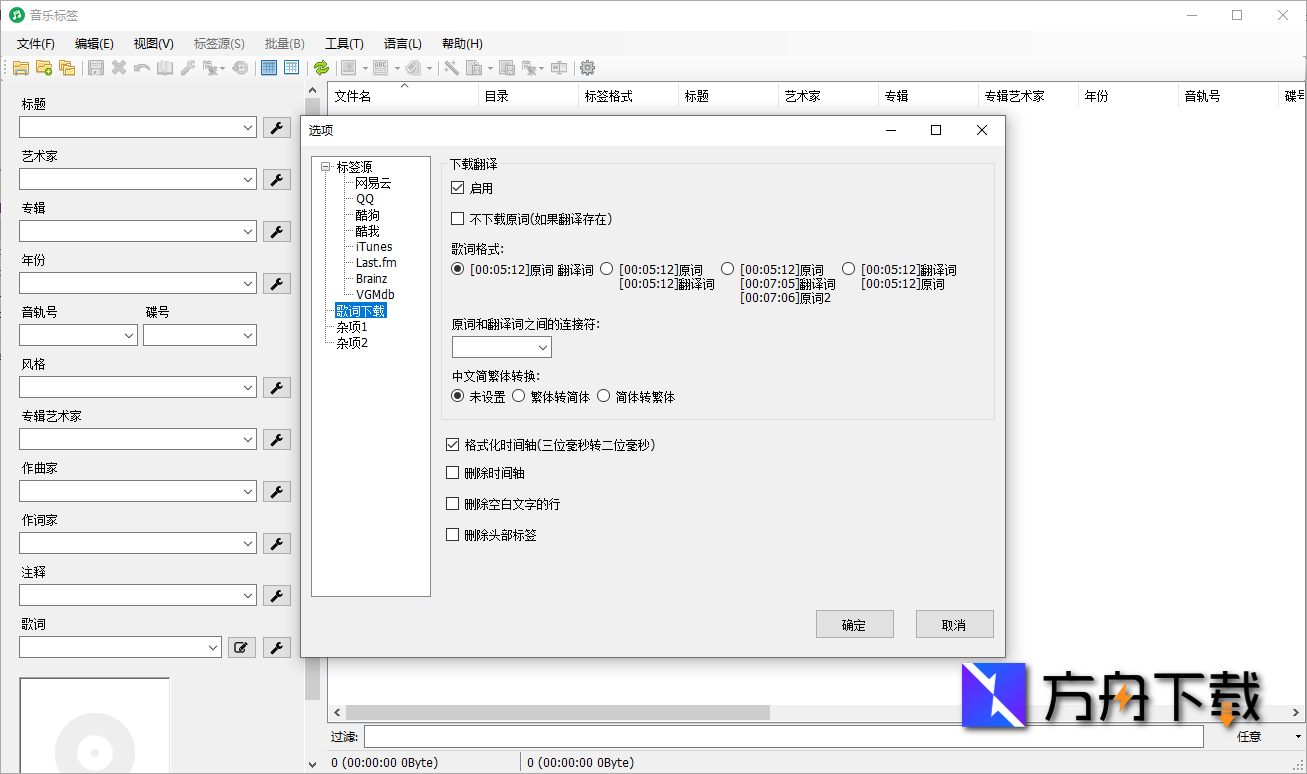Click the delete X icon in toolbar
The width and height of the screenshot is (1307, 774).
point(117,67)
